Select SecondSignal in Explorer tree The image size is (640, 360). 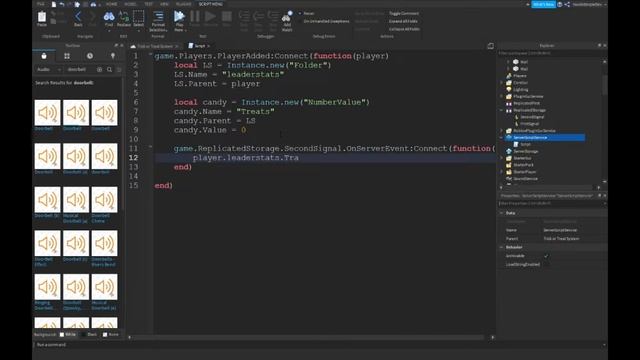click(x=532, y=117)
